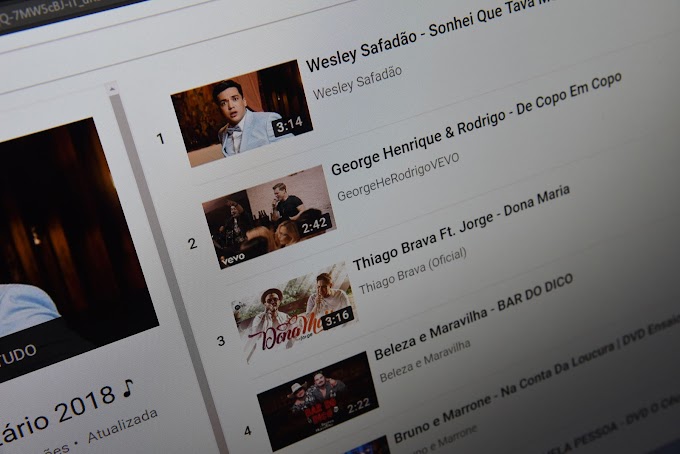Open the BAR DO DICO video thumbnail
Screen dimensions: 680x454
pos(318,402)
